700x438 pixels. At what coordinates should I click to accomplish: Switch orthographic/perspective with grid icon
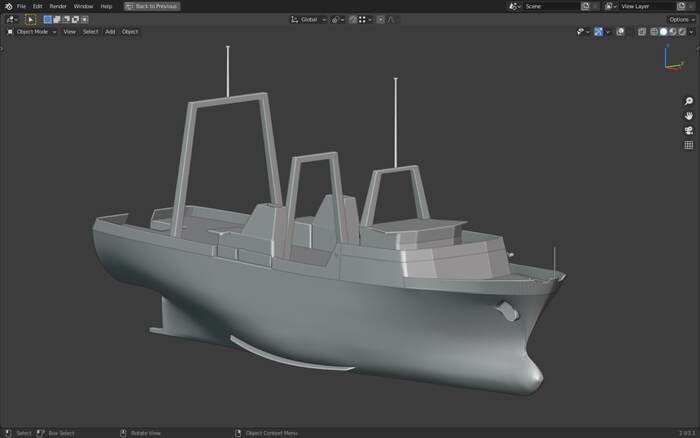click(689, 145)
